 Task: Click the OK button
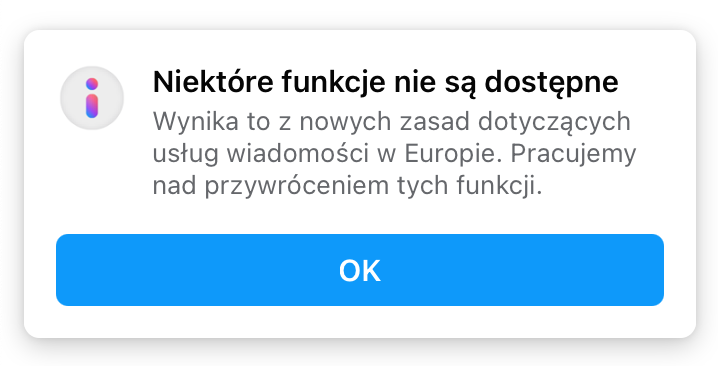tap(359, 270)
